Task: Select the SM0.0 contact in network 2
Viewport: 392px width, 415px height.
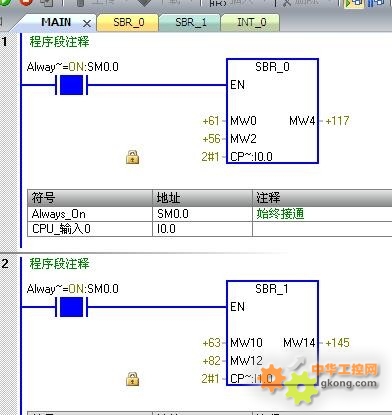Action: click(x=71, y=307)
